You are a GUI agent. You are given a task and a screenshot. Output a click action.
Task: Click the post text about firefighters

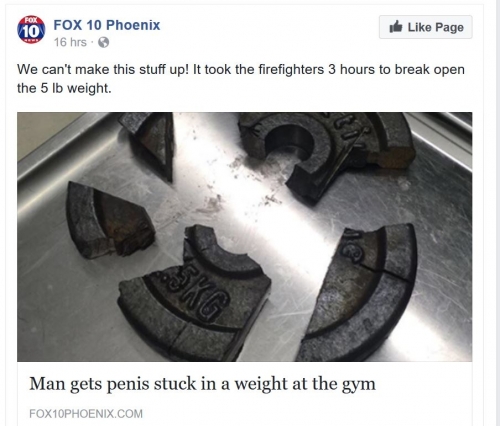(x=241, y=79)
